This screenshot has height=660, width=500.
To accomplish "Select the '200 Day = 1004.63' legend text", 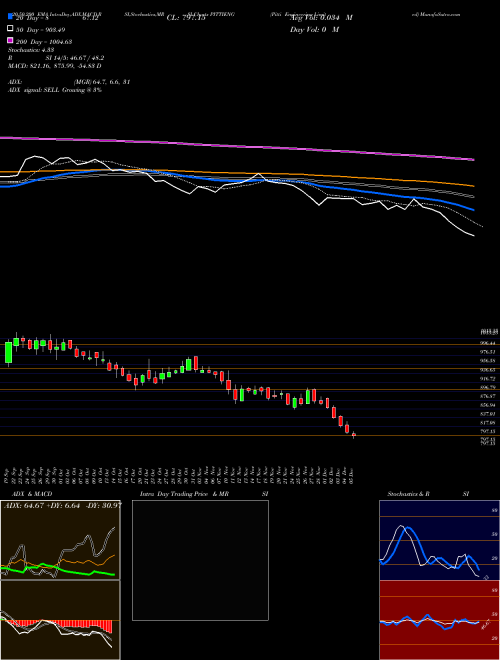I will (x=44, y=42).
